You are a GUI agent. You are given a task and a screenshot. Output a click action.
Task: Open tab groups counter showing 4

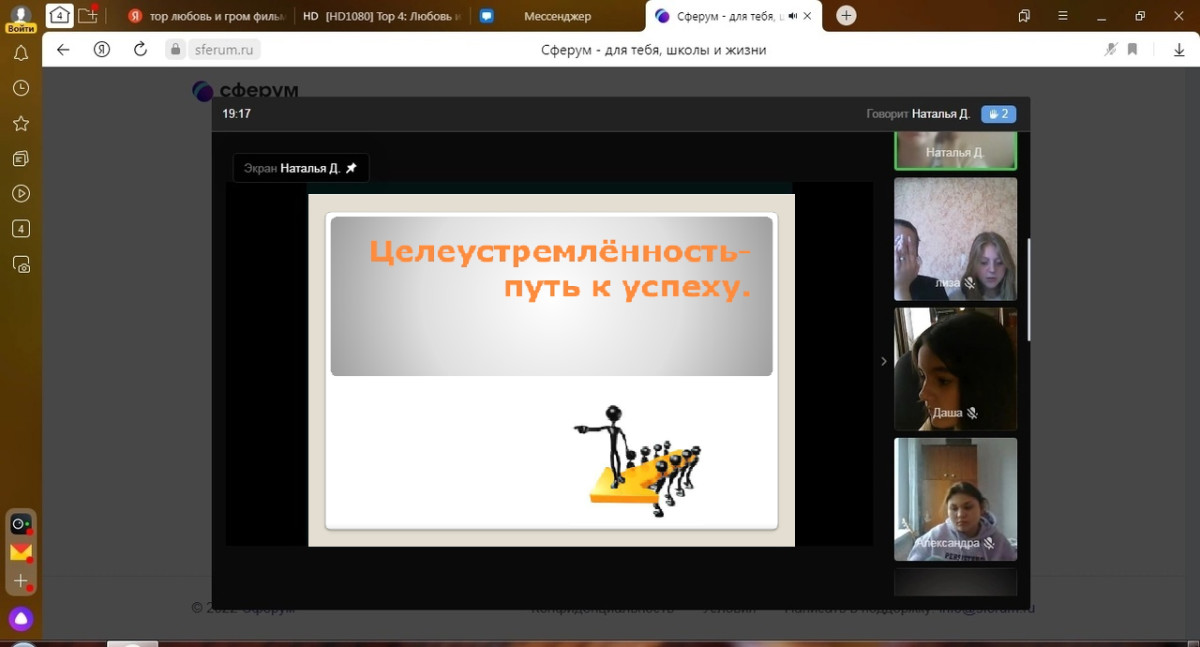point(60,15)
